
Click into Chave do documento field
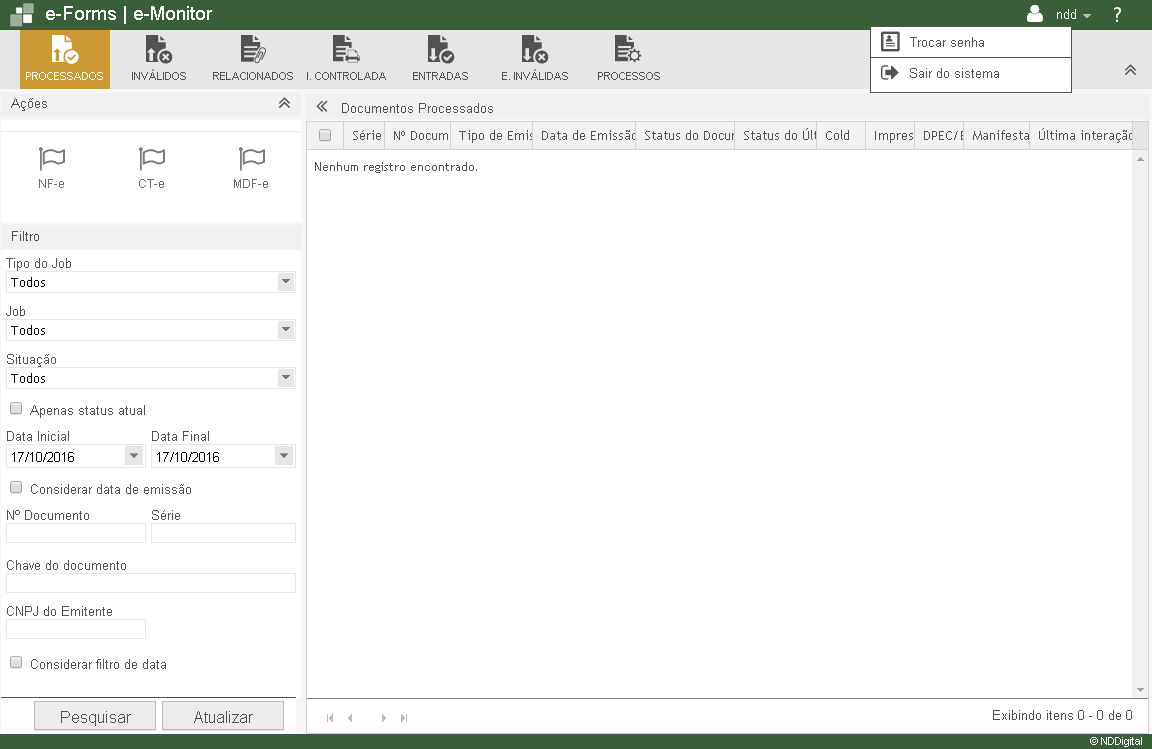151,583
